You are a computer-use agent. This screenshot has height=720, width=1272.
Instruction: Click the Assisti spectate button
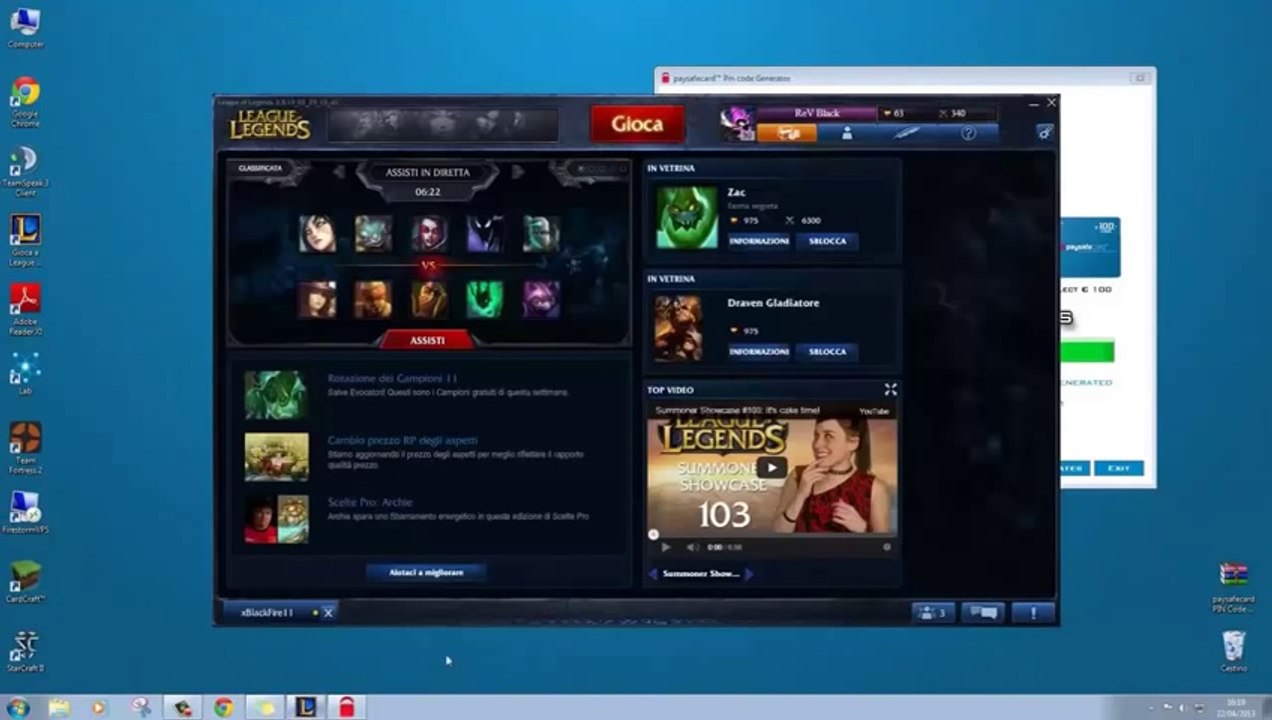click(x=427, y=341)
